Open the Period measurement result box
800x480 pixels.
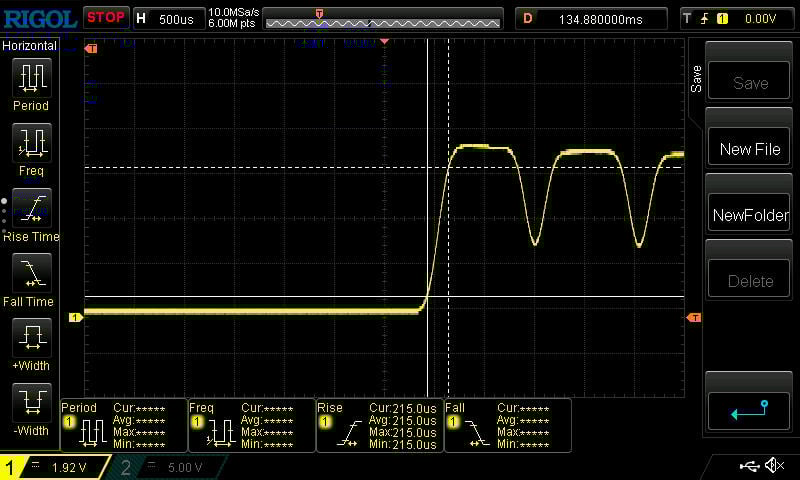[x=124, y=425]
